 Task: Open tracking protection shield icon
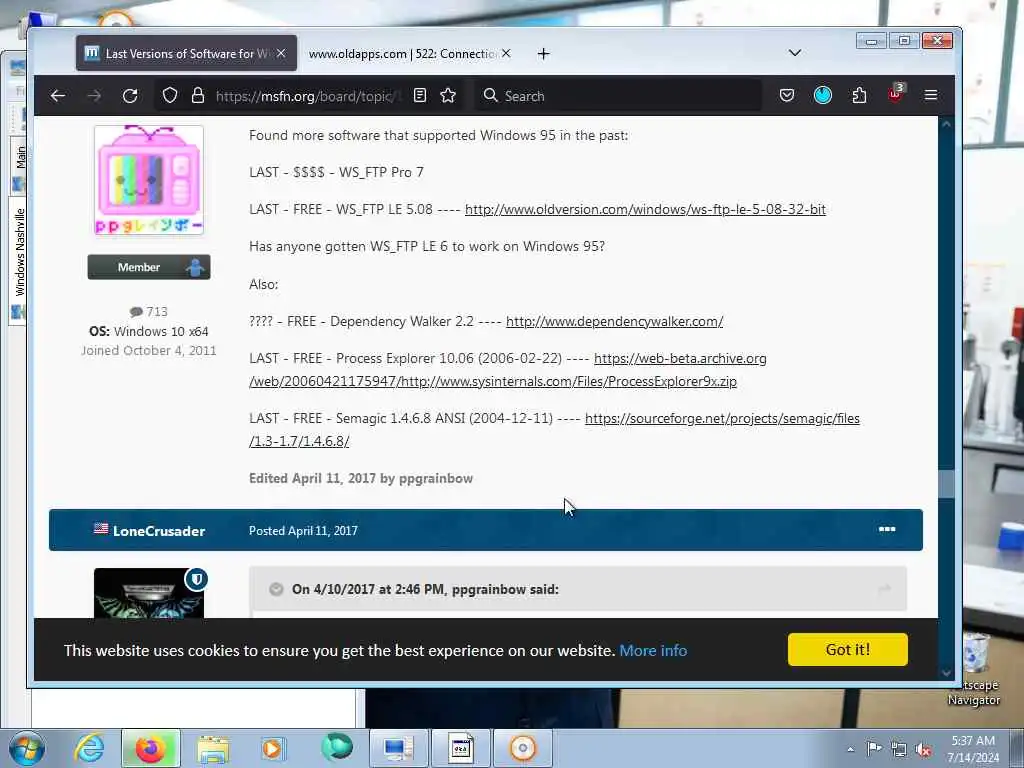[x=170, y=96]
